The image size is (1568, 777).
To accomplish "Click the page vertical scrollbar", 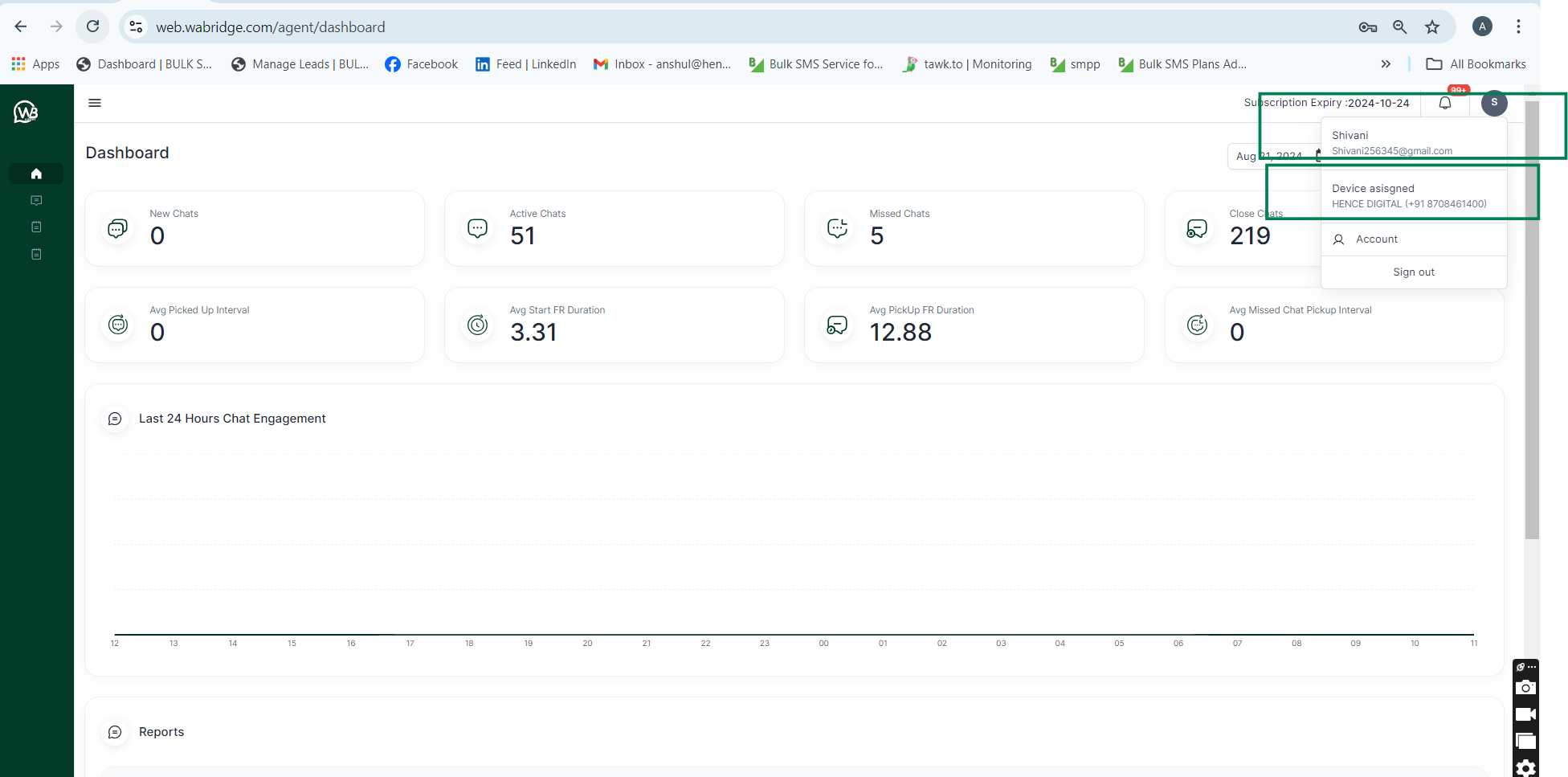I will pyautogui.click(x=1532, y=321).
